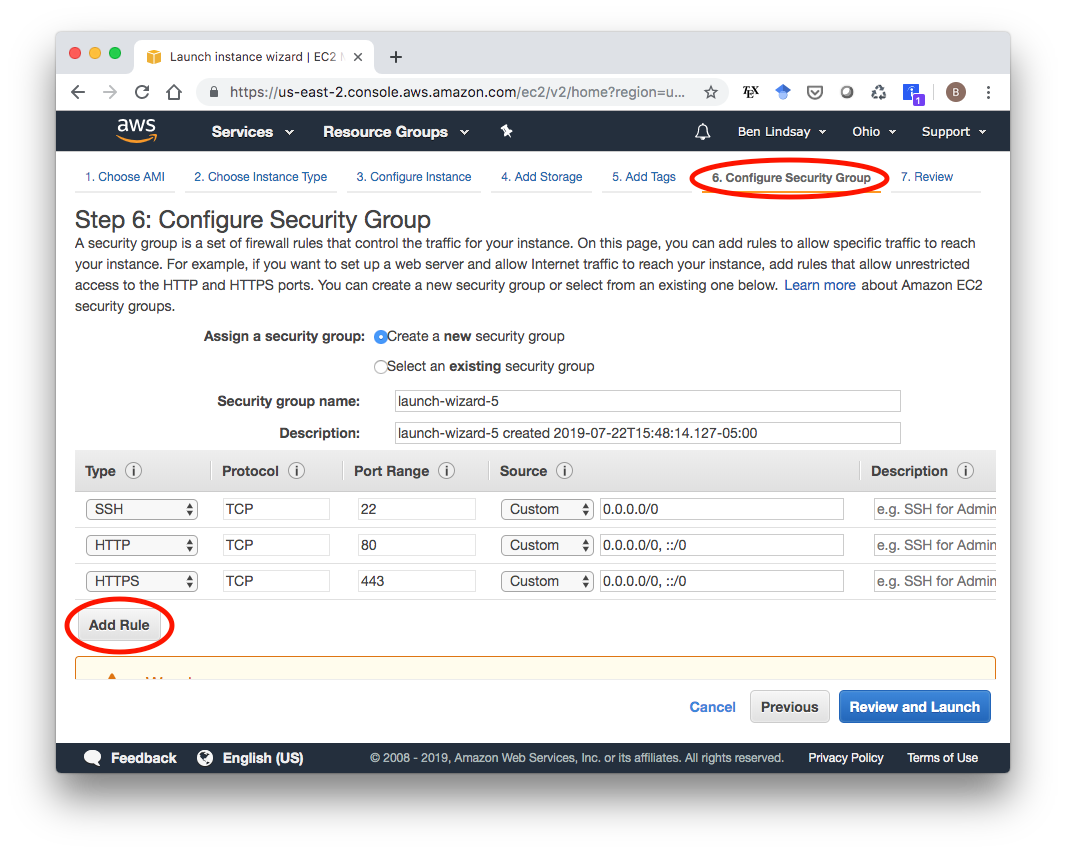Open the Chrome three-dot menu
Viewport: 1066px width, 853px height.
click(988, 92)
